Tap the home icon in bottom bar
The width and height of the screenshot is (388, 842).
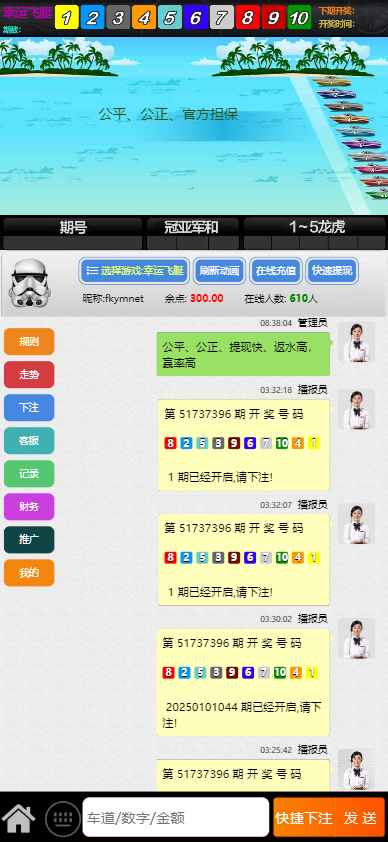click(x=20, y=818)
